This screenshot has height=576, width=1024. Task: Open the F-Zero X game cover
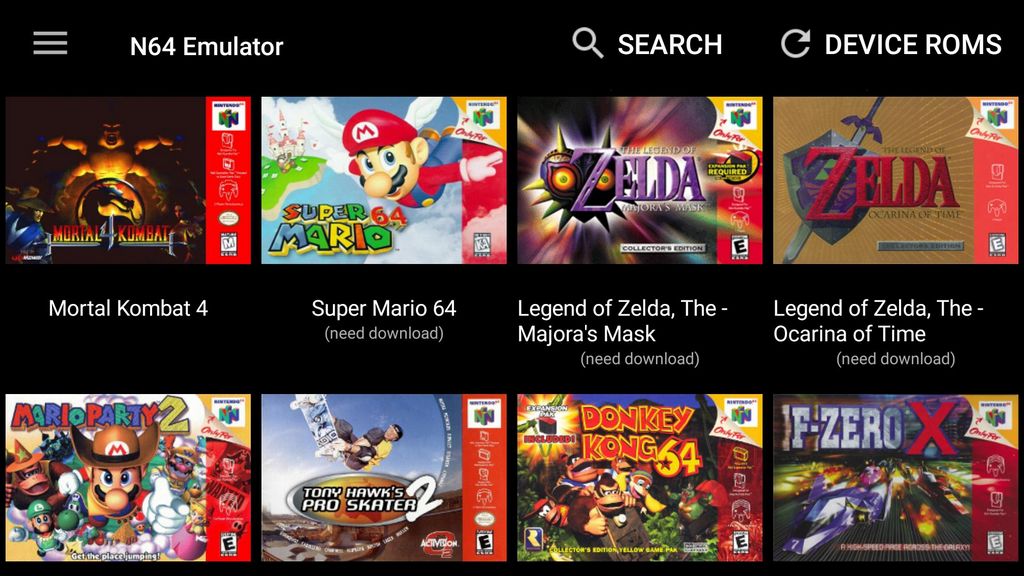[x=896, y=475]
